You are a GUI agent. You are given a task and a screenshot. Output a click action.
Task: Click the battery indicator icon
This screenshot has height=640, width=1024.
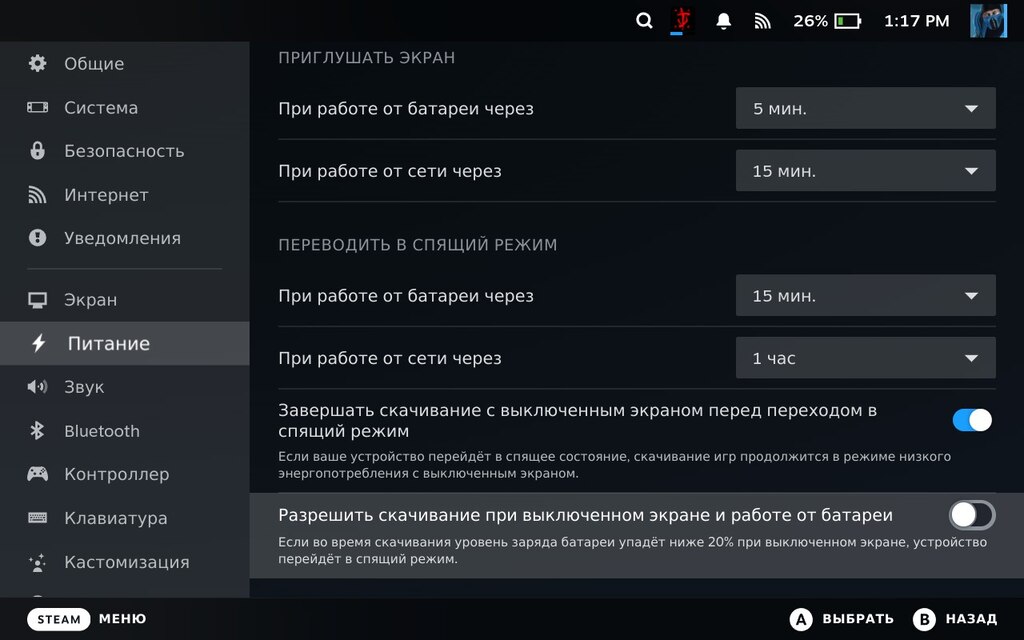click(847, 21)
